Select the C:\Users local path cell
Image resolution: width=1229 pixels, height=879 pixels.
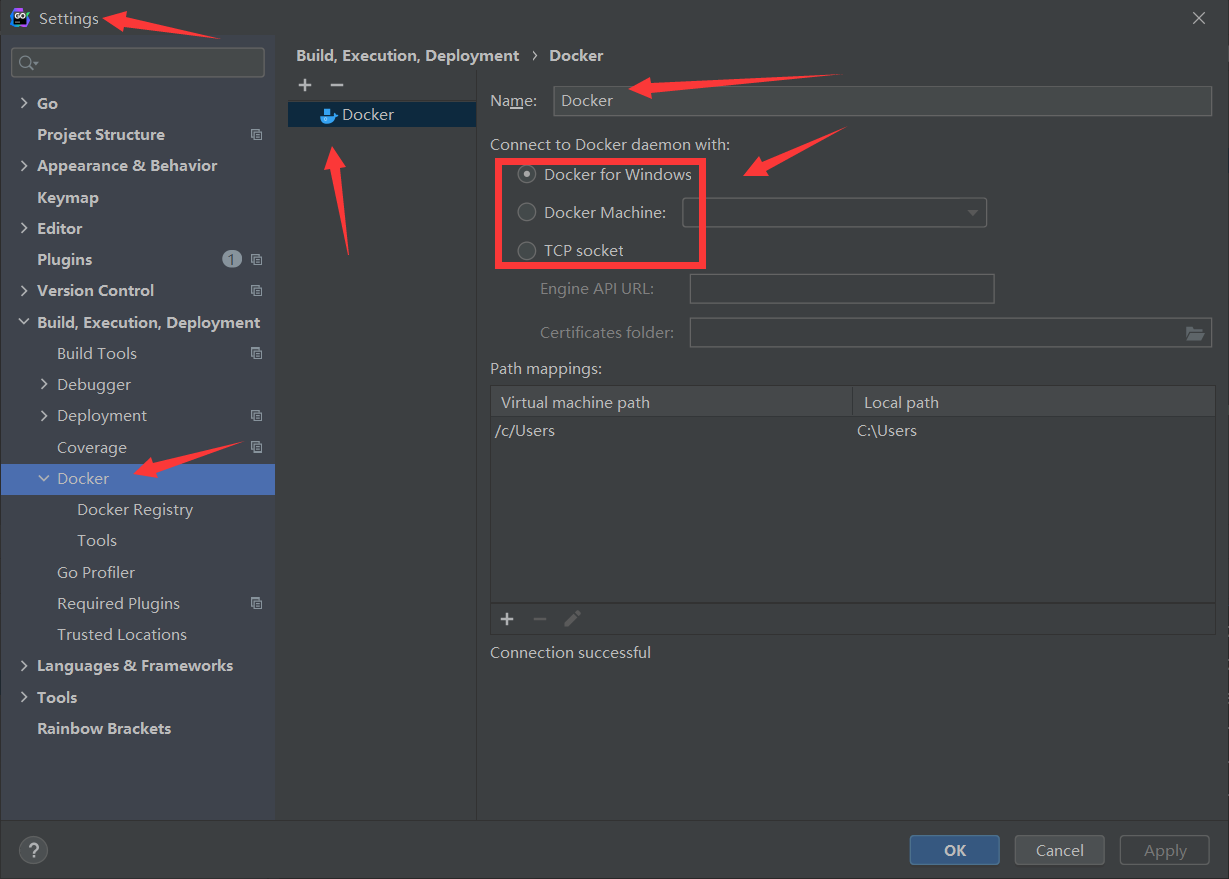click(1034, 431)
